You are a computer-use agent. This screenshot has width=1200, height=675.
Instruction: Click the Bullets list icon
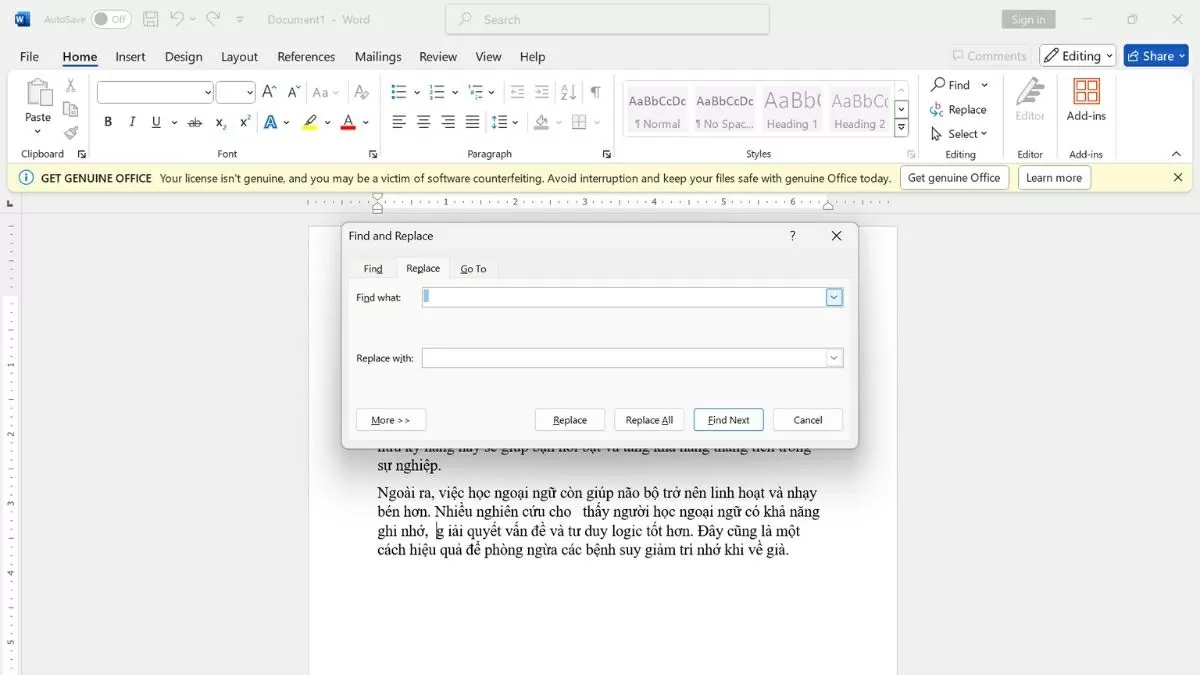coord(399,92)
